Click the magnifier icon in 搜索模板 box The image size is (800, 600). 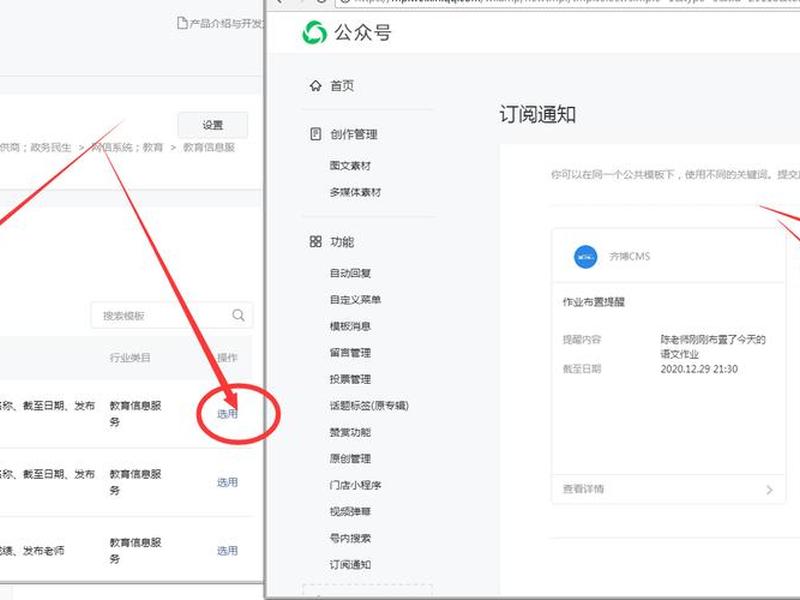(x=238, y=315)
